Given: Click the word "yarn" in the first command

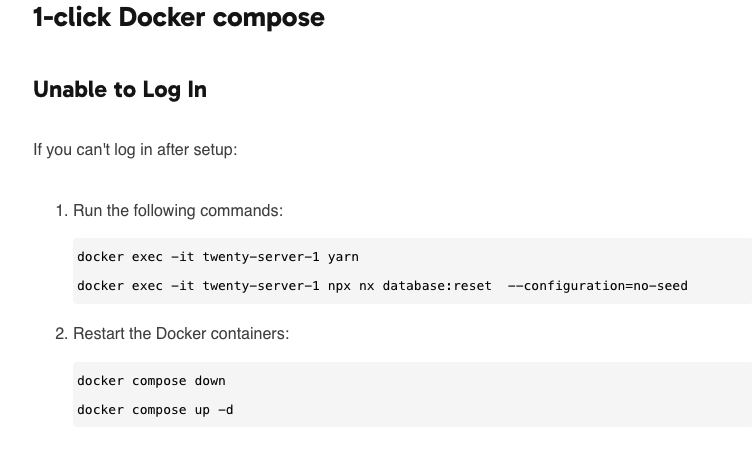Looking at the screenshot, I should pyautogui.click(x=343, y=257).
